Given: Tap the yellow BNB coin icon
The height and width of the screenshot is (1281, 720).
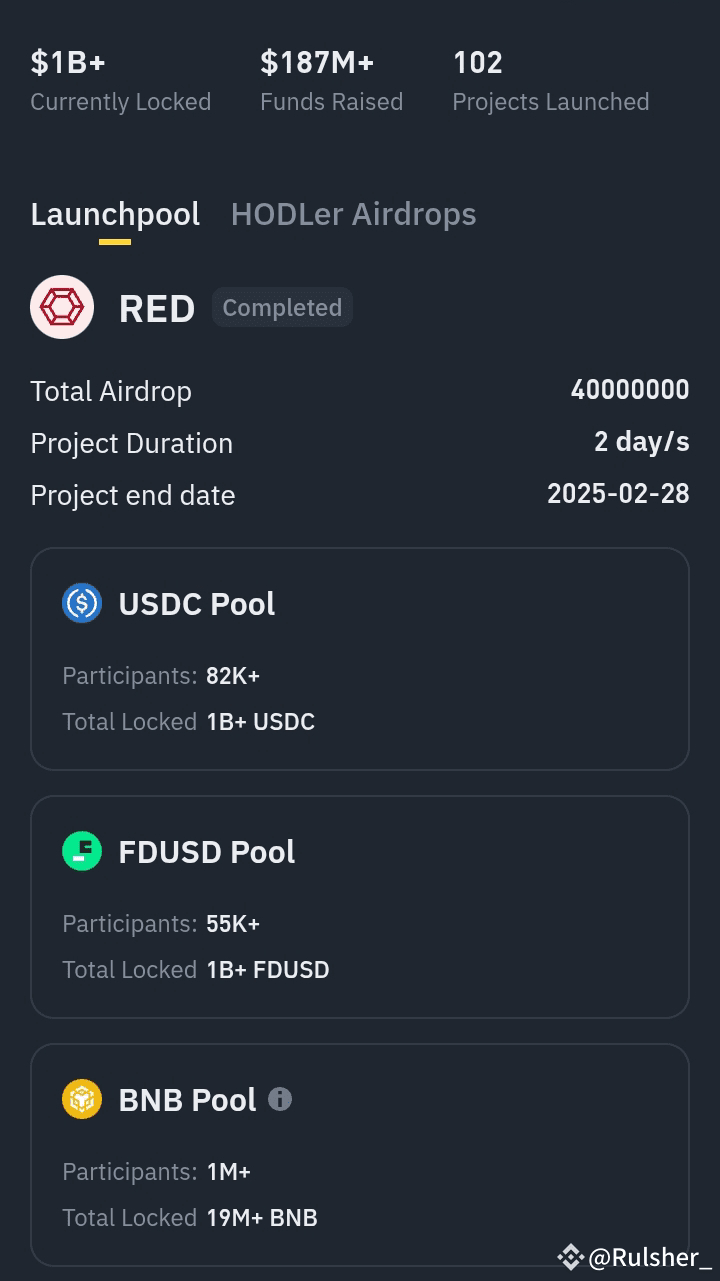Looking at the screenshot, I should click(82, 1100).
